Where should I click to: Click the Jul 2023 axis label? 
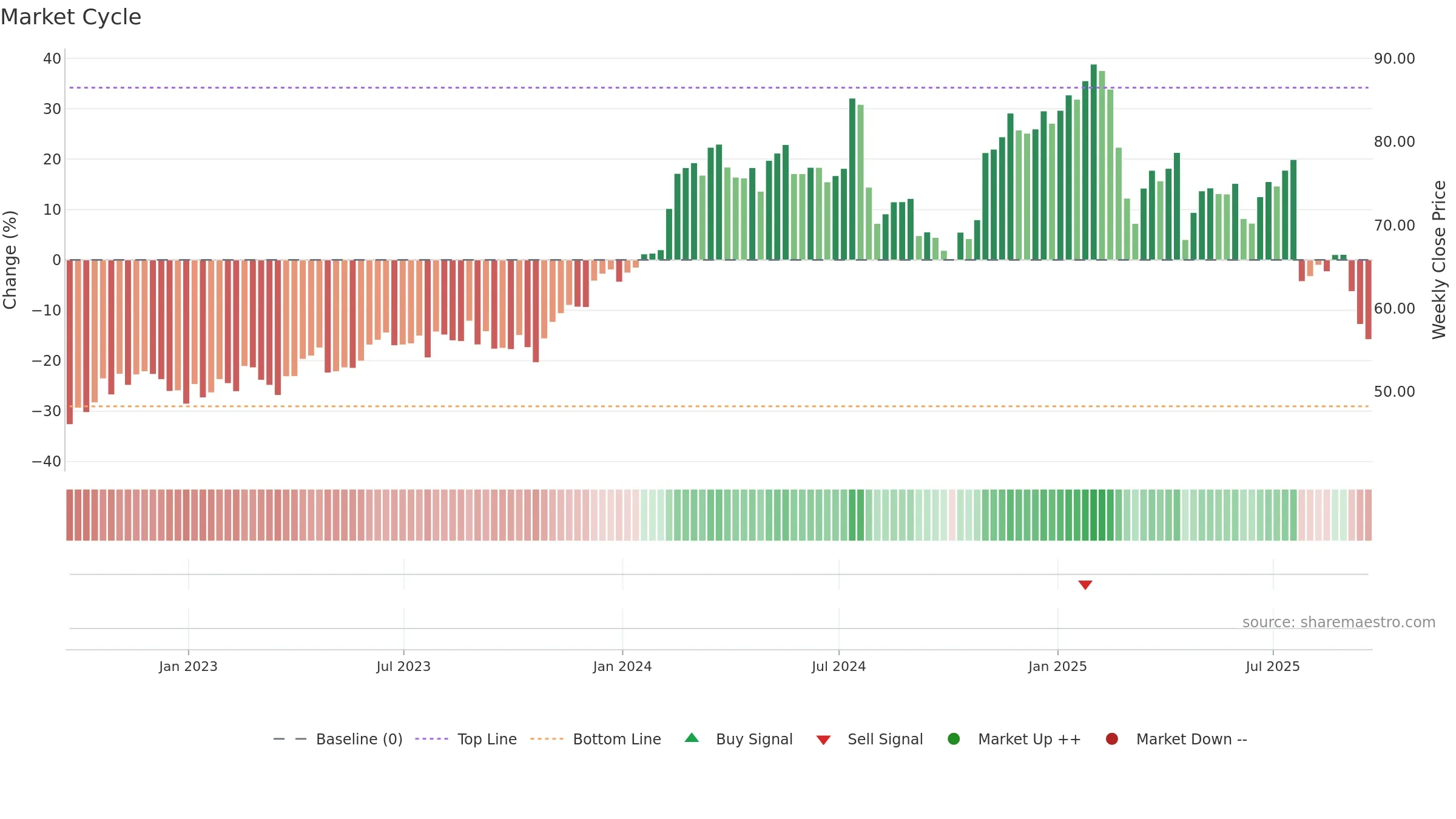[x=403, y=666]
